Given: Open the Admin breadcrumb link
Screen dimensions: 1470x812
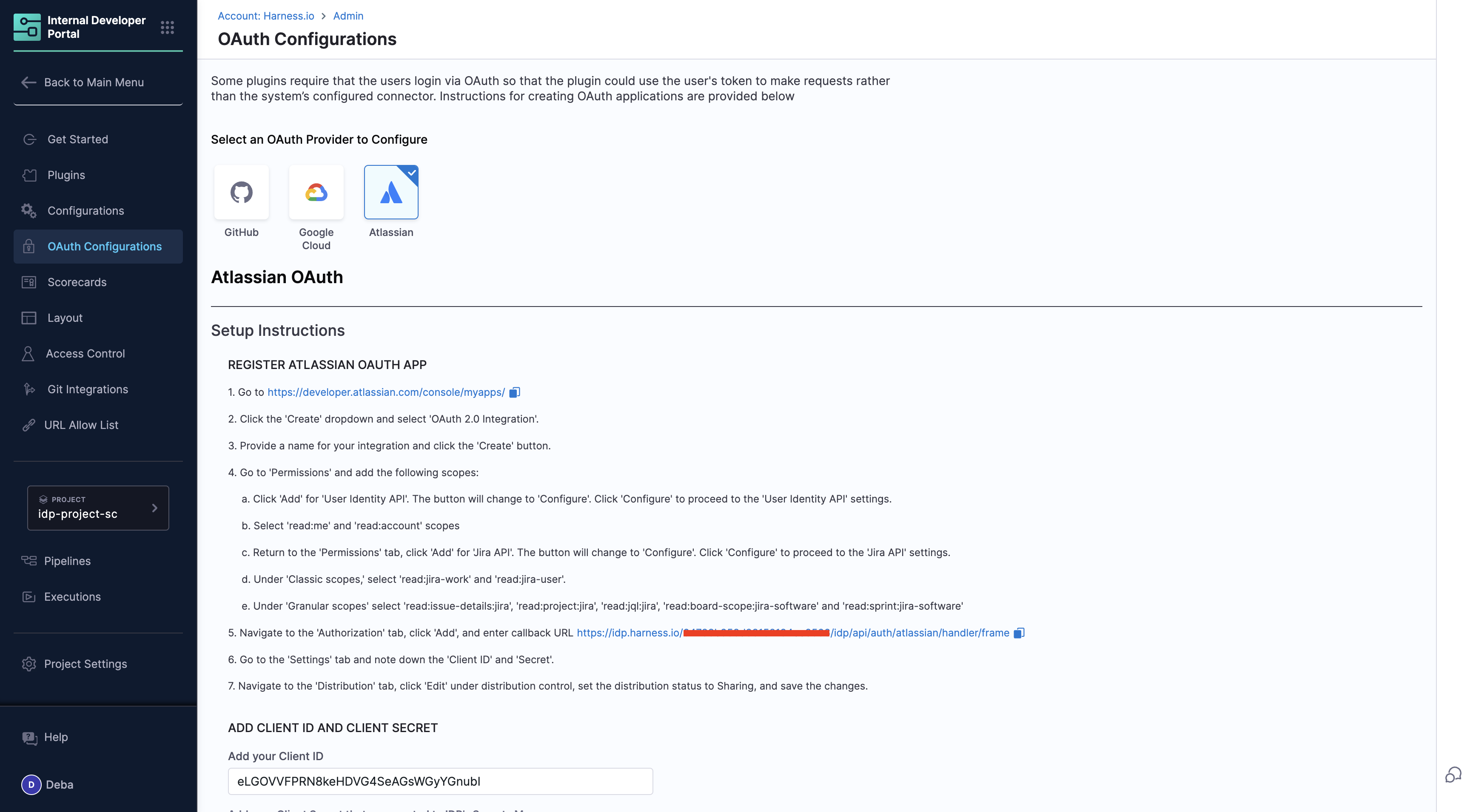Looking at the screenshot, I should [x=348, y=16].
